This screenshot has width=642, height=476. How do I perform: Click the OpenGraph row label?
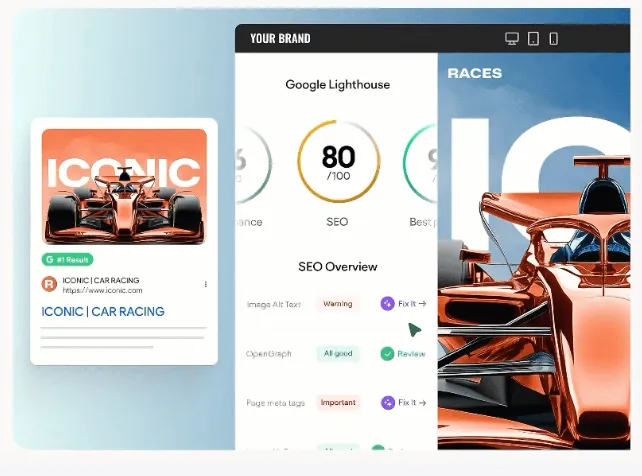pyautogui.click(x=269, y=354)
